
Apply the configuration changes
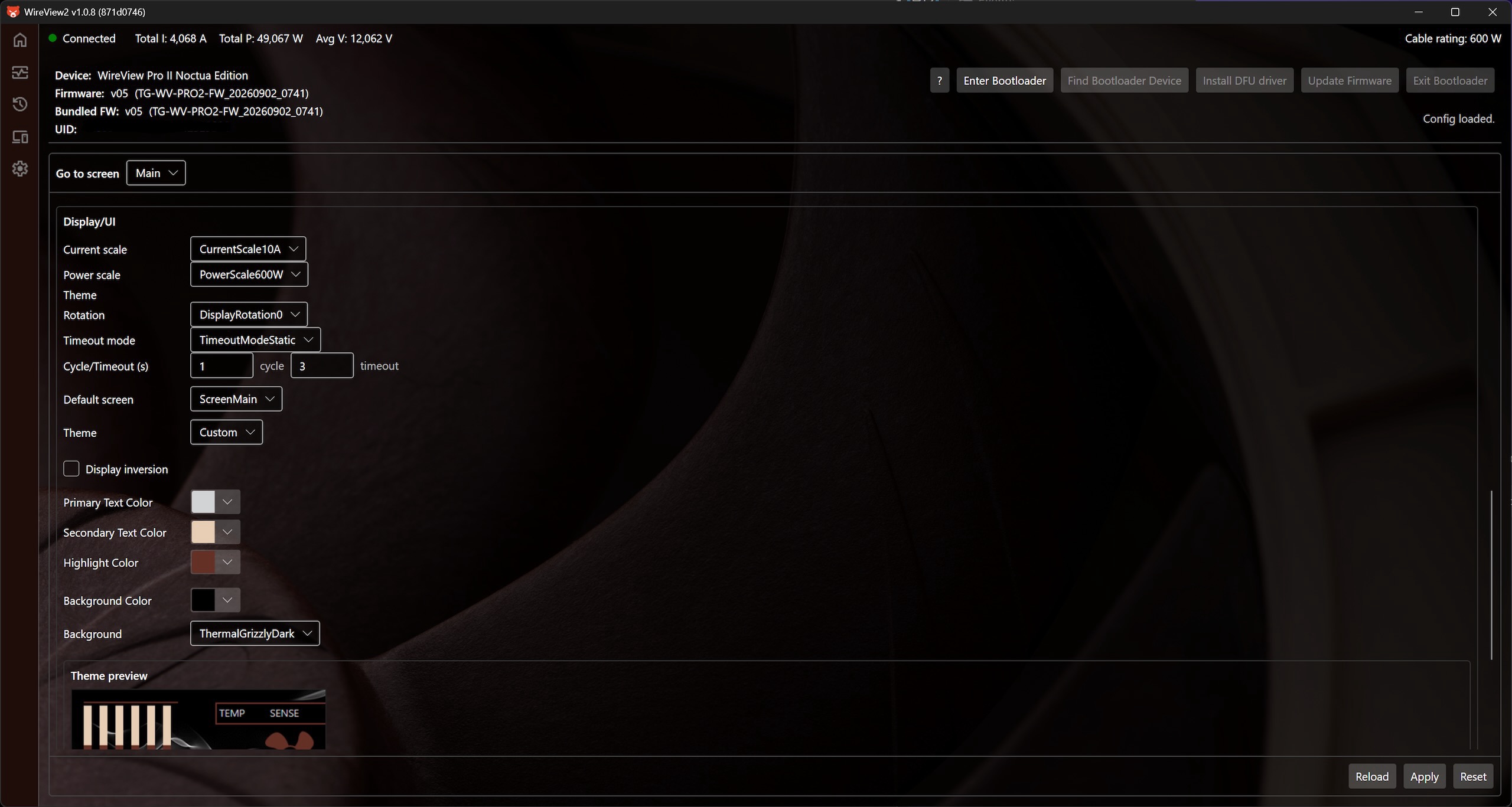coord(1424,776)
